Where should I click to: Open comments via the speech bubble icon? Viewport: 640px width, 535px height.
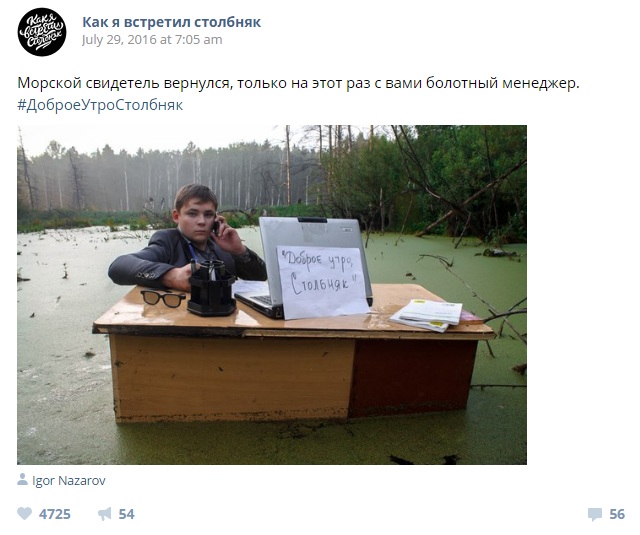[595, 514]
